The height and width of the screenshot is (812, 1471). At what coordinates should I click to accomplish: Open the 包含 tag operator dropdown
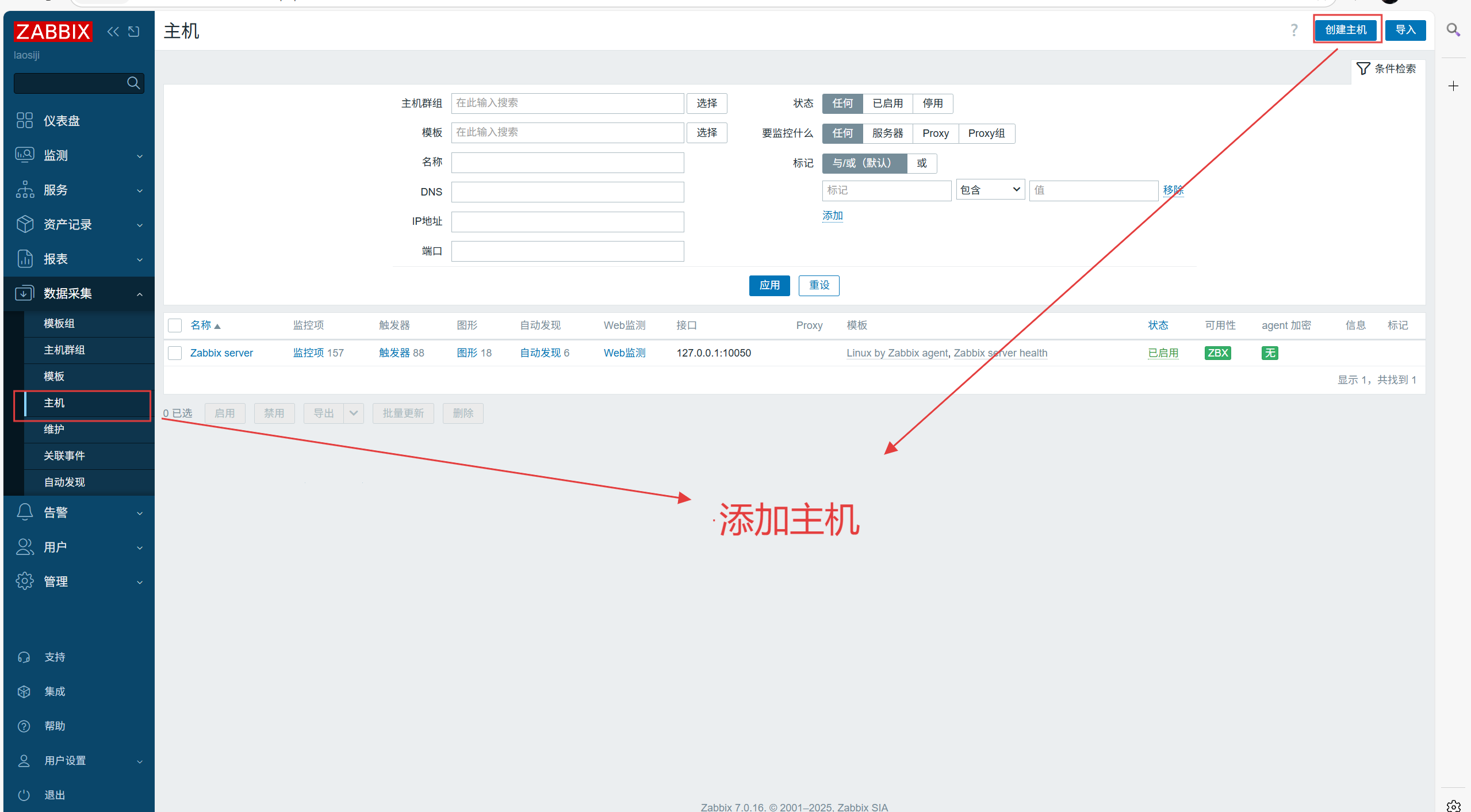(x=990, y=190)
